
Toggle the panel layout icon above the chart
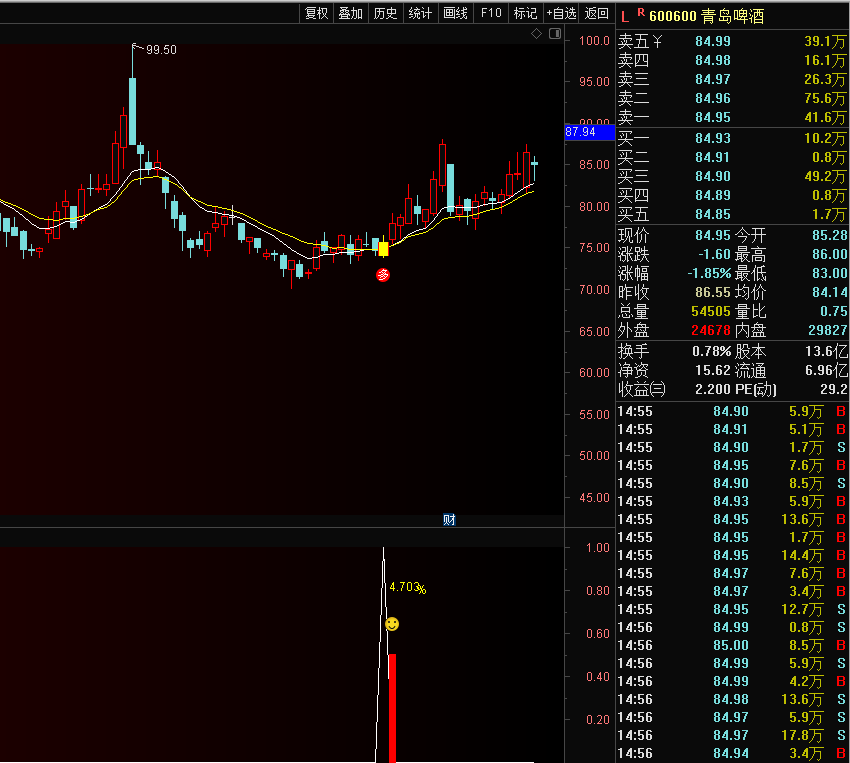point(555,34)
